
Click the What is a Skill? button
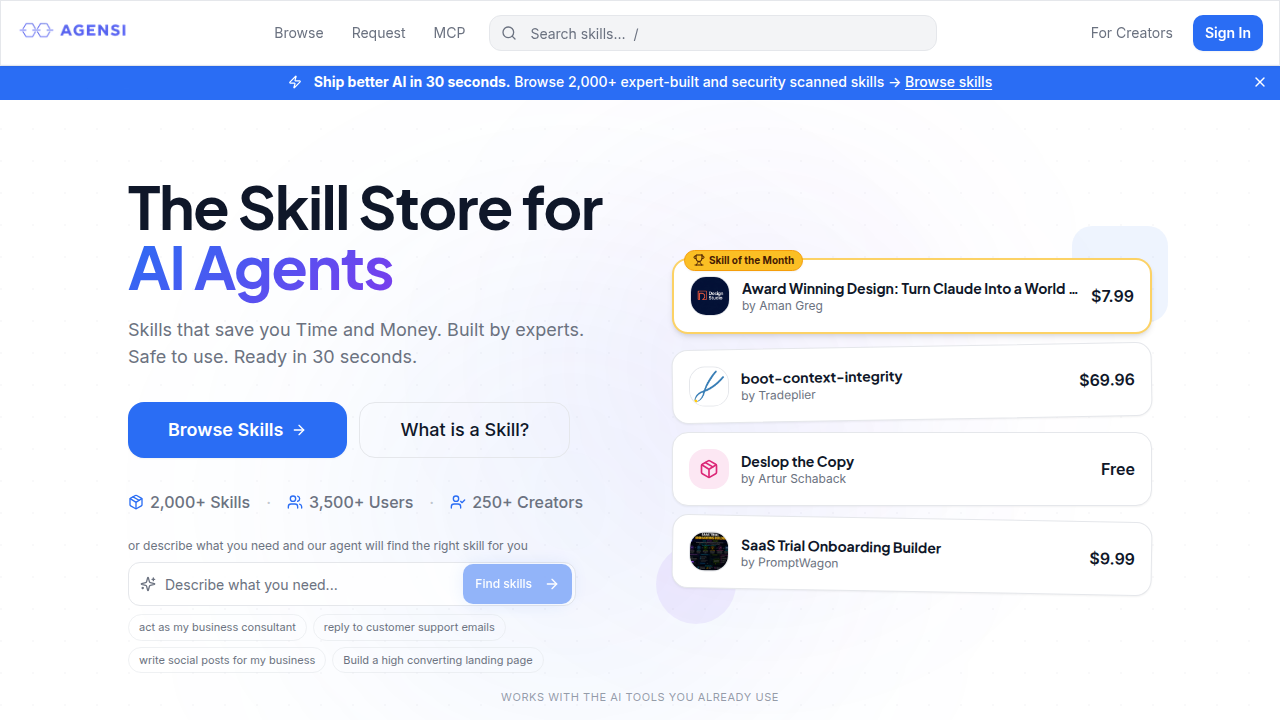pos(464,430)
